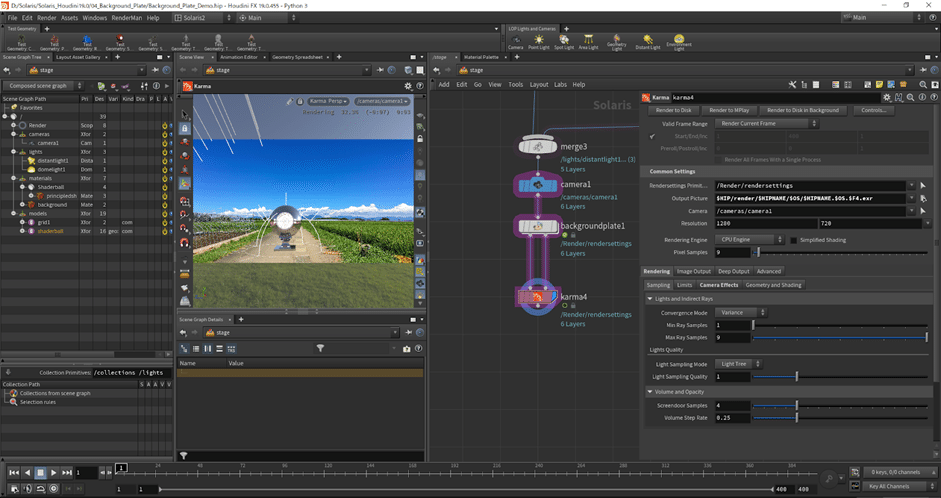Click the Camera shelf tool icon
The image size is (941, 498).
515,40
